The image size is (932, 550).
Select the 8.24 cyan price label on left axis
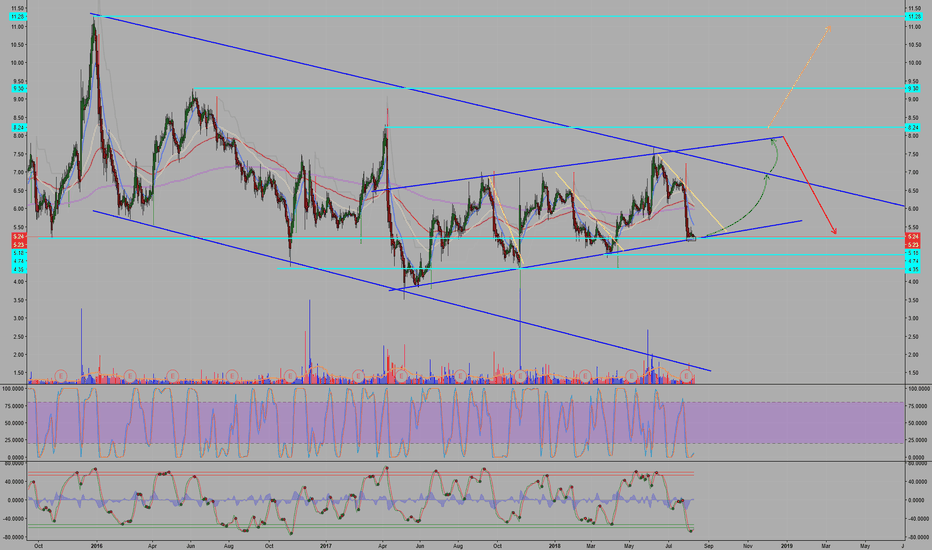click(x=17, y=127)
